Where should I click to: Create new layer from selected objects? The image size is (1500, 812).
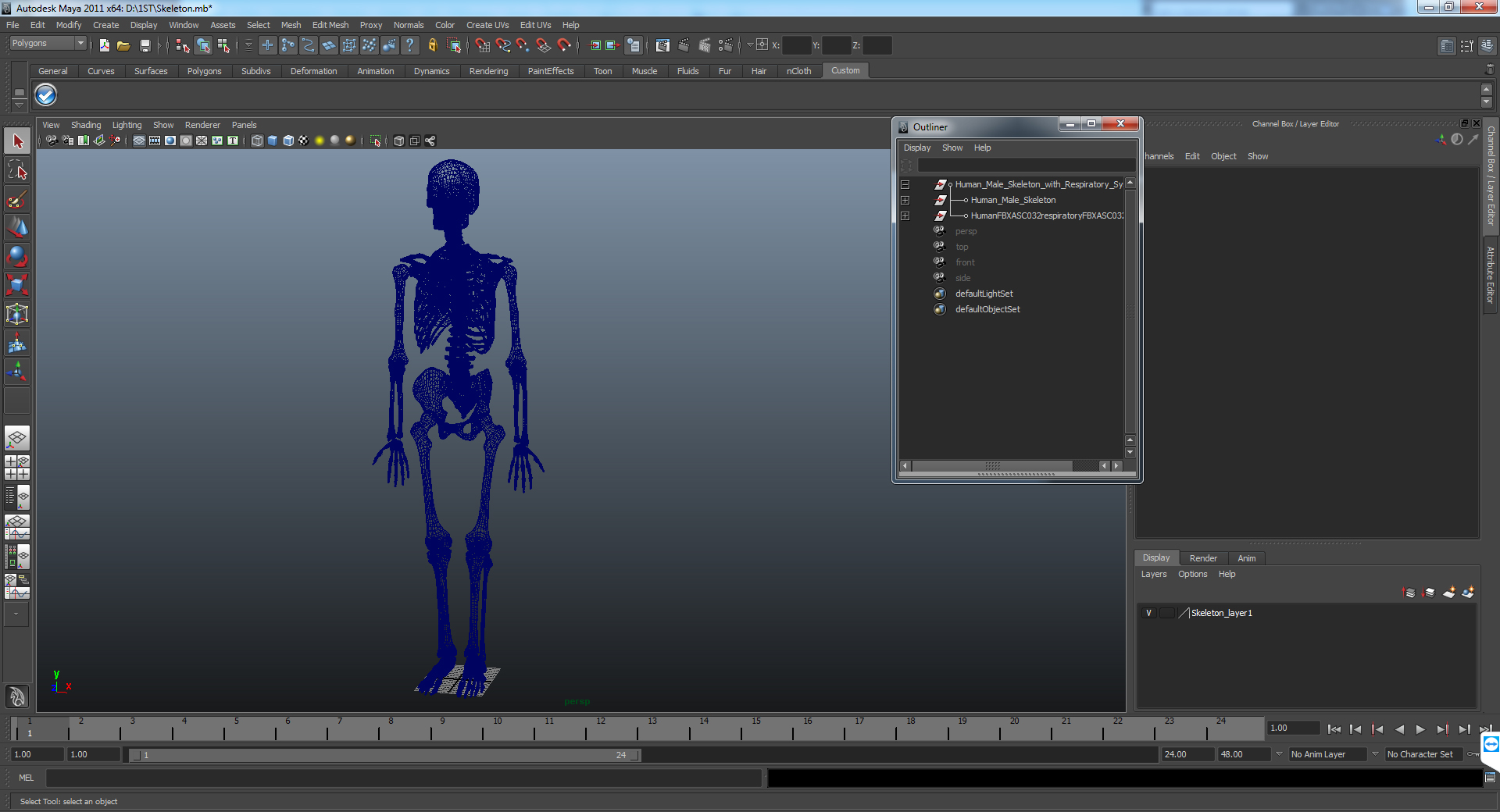[1468, 593]
